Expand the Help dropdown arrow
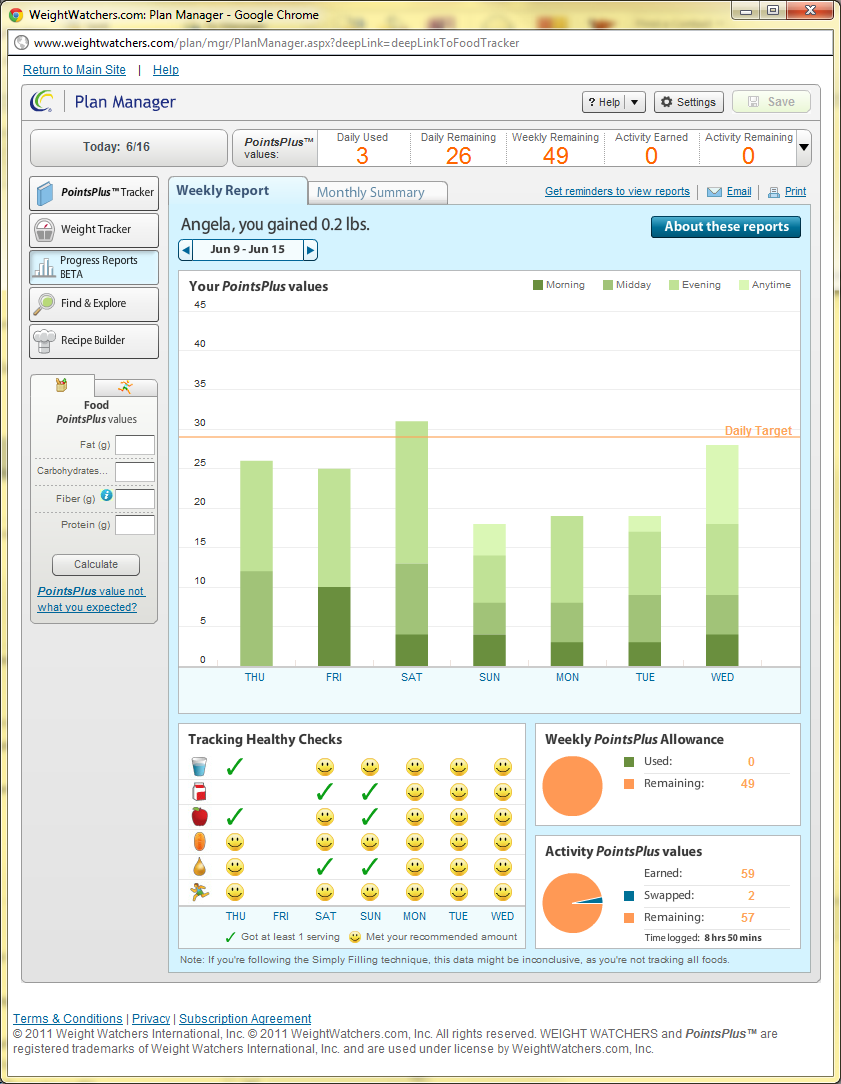Viewport: 841px width, 1084px height. [636, 102]
